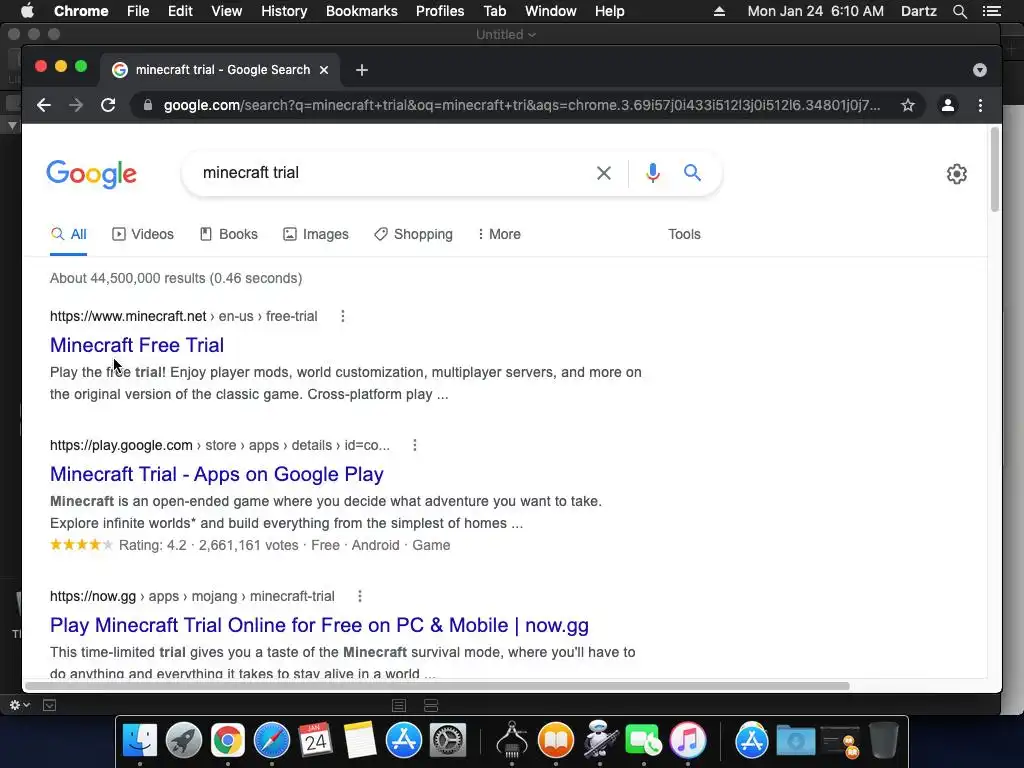This screenshot has height=768, width=1024.
Task: Open the search Tools options
Action: click(684, 234)
